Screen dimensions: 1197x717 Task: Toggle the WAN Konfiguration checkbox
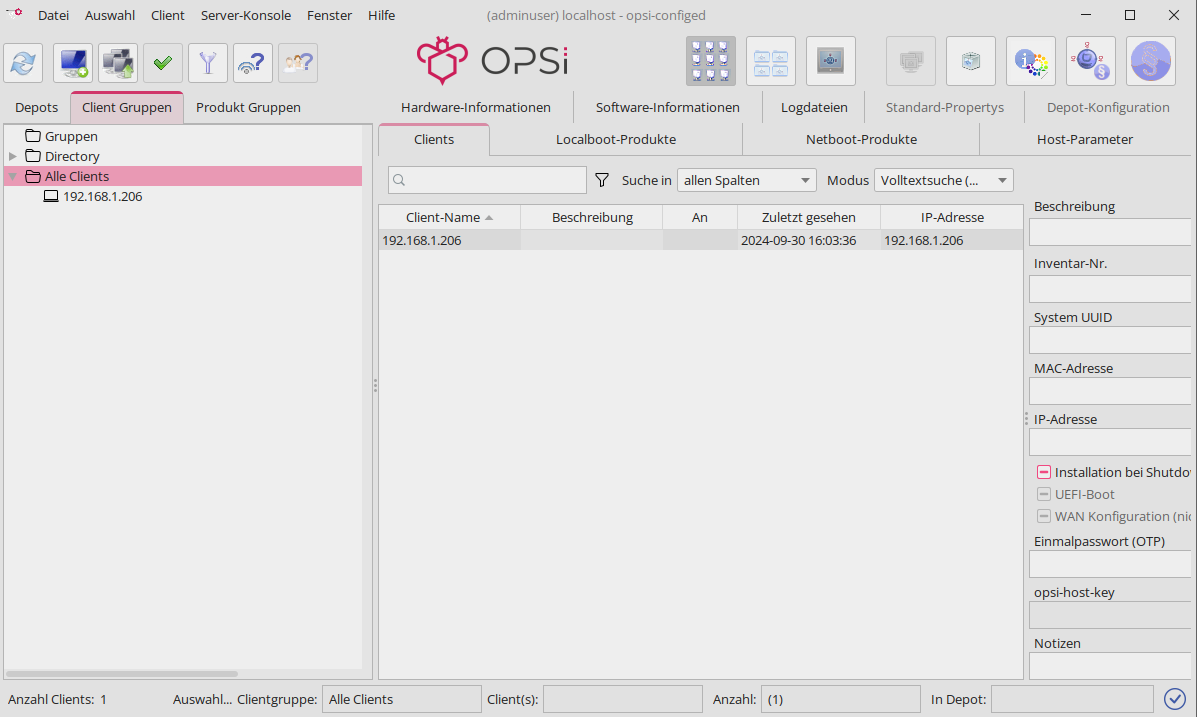1044,516
